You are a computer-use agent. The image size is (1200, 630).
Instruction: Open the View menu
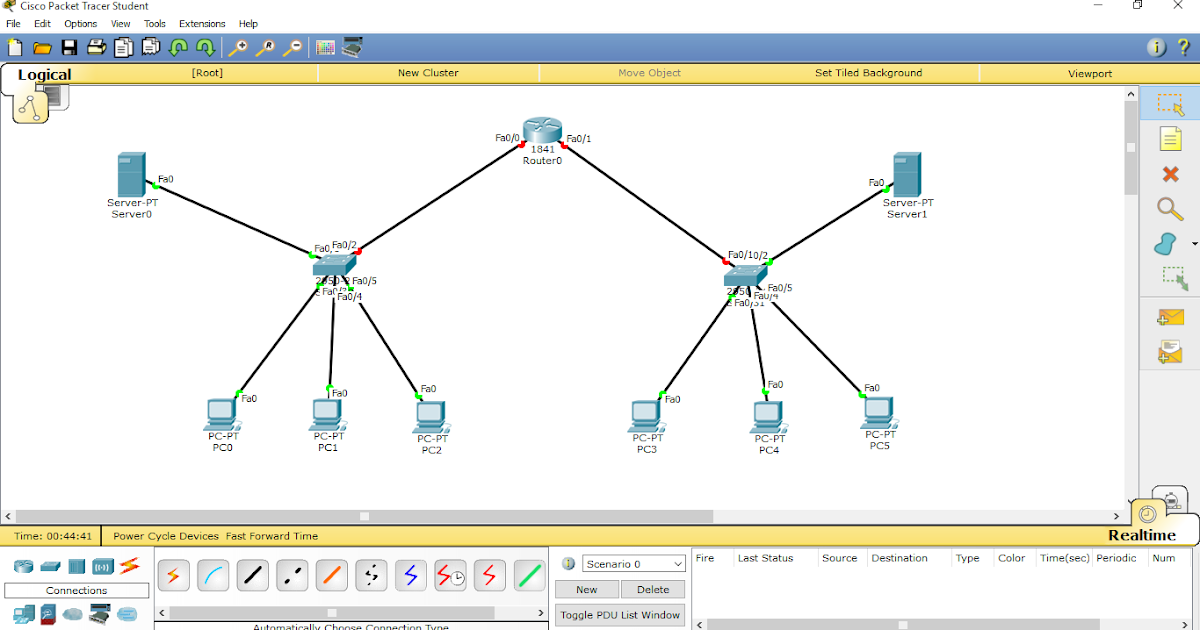click(120, 23)
